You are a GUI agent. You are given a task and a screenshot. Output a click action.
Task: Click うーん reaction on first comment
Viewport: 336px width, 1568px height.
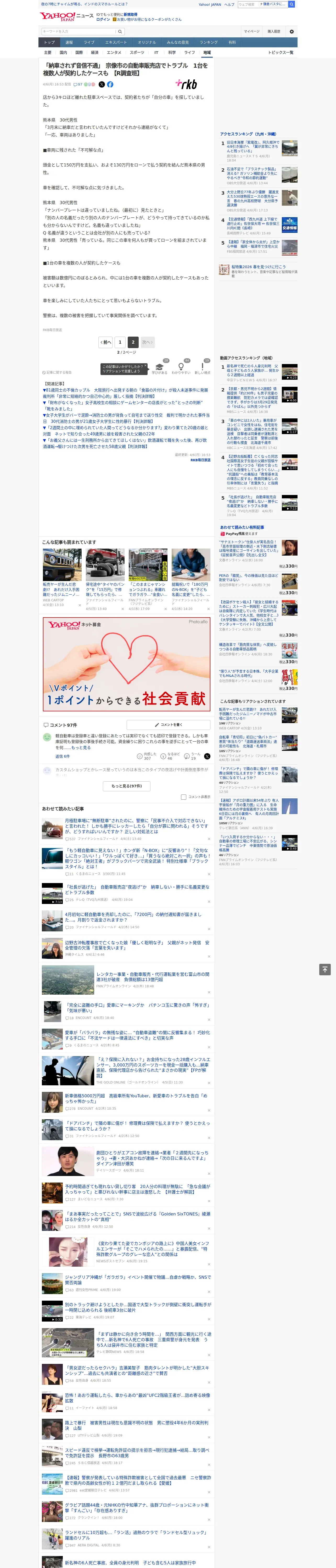point(194,756)
